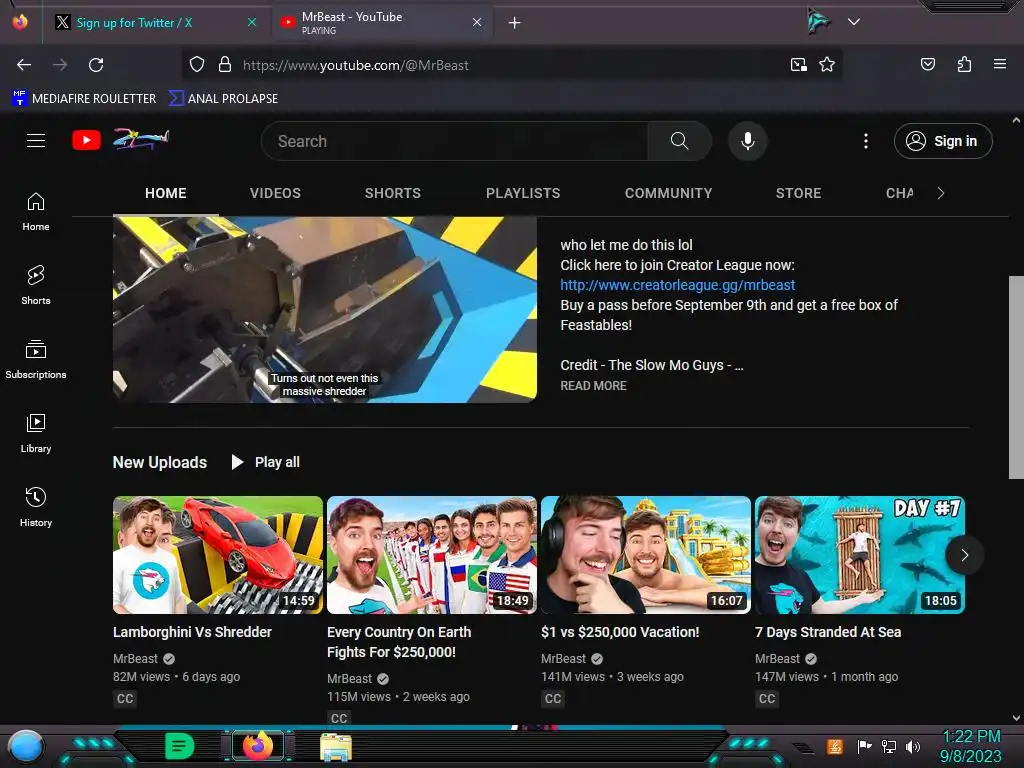Select the COMMUNITY channel tab

point(668,193)
